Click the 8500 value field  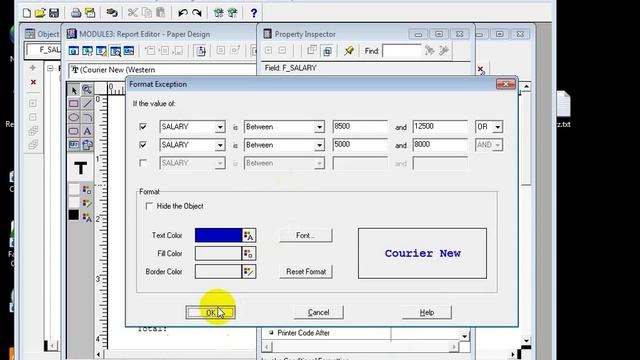360,127
